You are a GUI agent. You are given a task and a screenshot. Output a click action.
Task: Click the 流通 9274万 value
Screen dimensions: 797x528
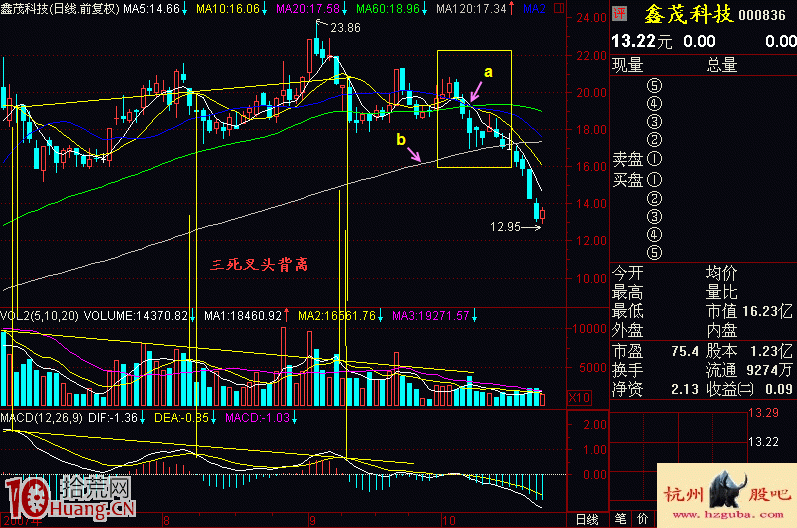(x=749, y=370)
